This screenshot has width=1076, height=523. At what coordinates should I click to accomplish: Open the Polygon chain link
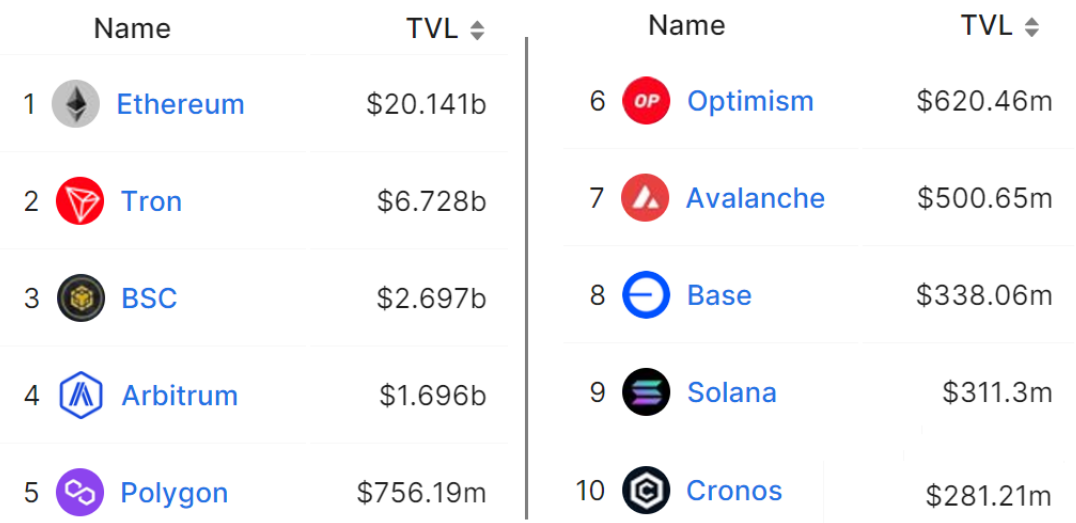pyautogui.click(x=174, y=492)
